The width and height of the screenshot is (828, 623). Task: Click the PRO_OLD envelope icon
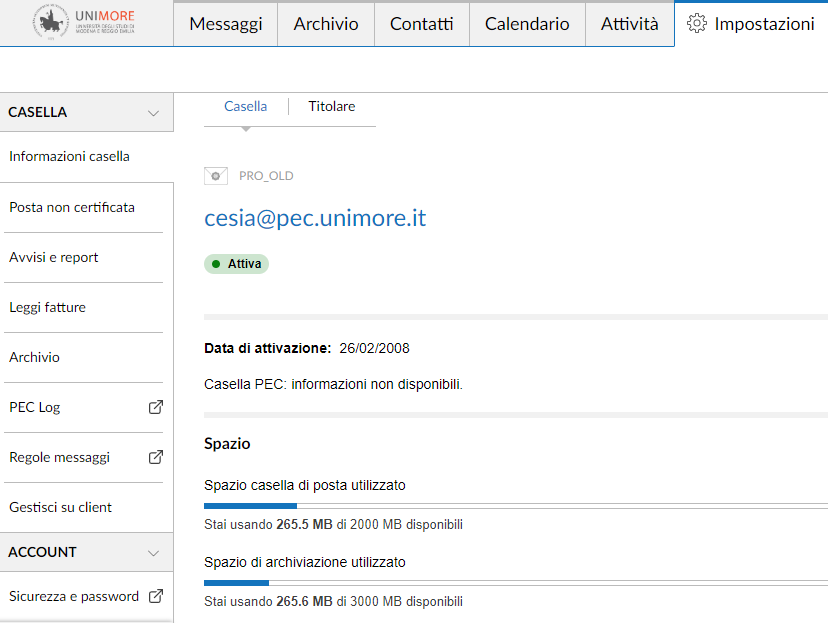click(x=215, y=176)
